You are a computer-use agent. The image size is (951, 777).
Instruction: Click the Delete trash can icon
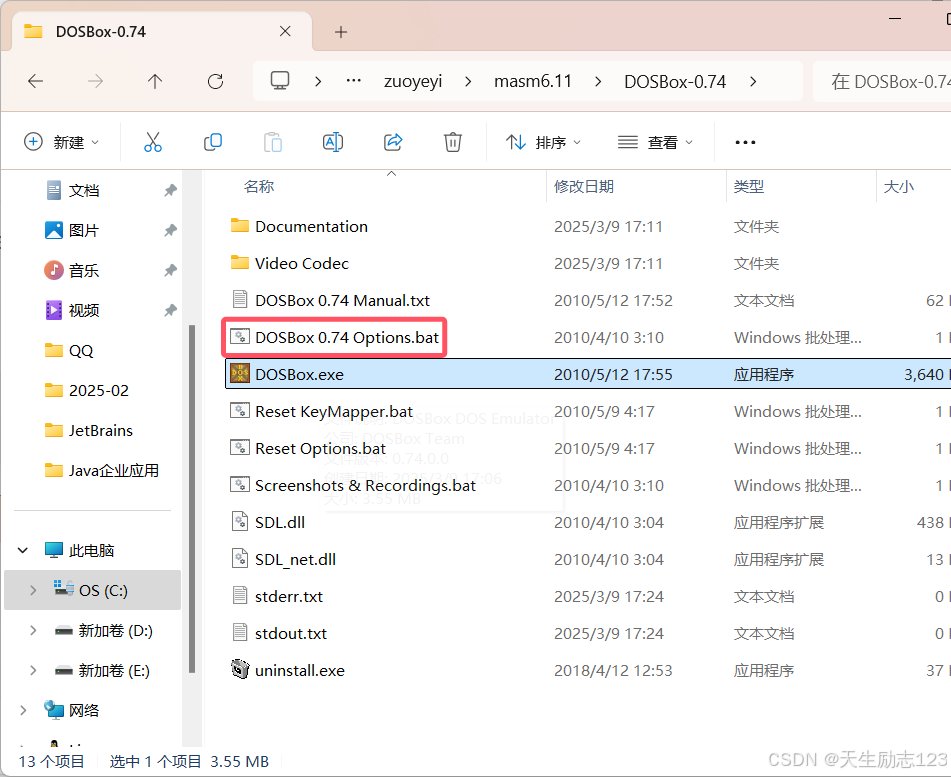(452, 142)
